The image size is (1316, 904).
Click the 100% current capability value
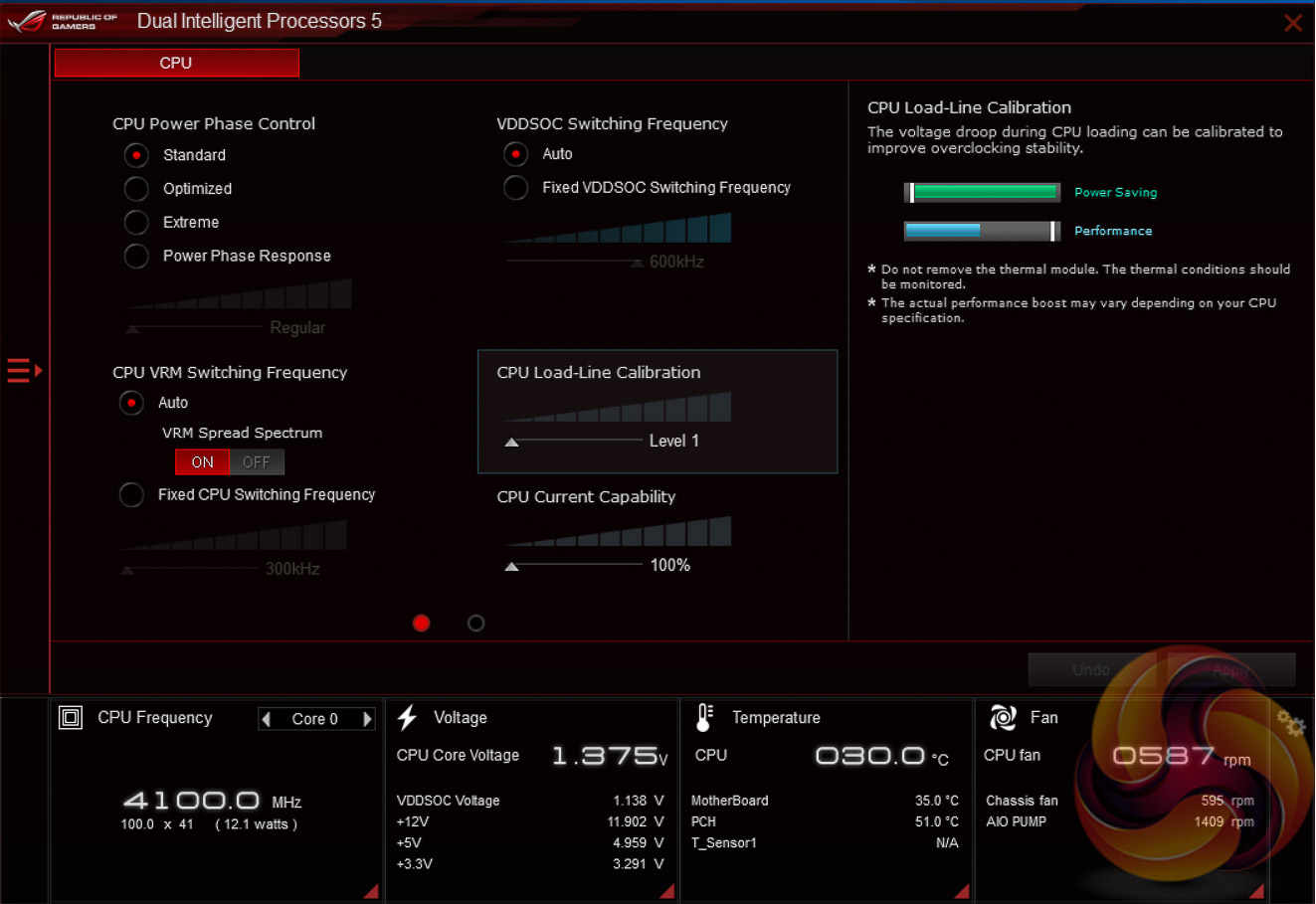(x=670, y=565)
